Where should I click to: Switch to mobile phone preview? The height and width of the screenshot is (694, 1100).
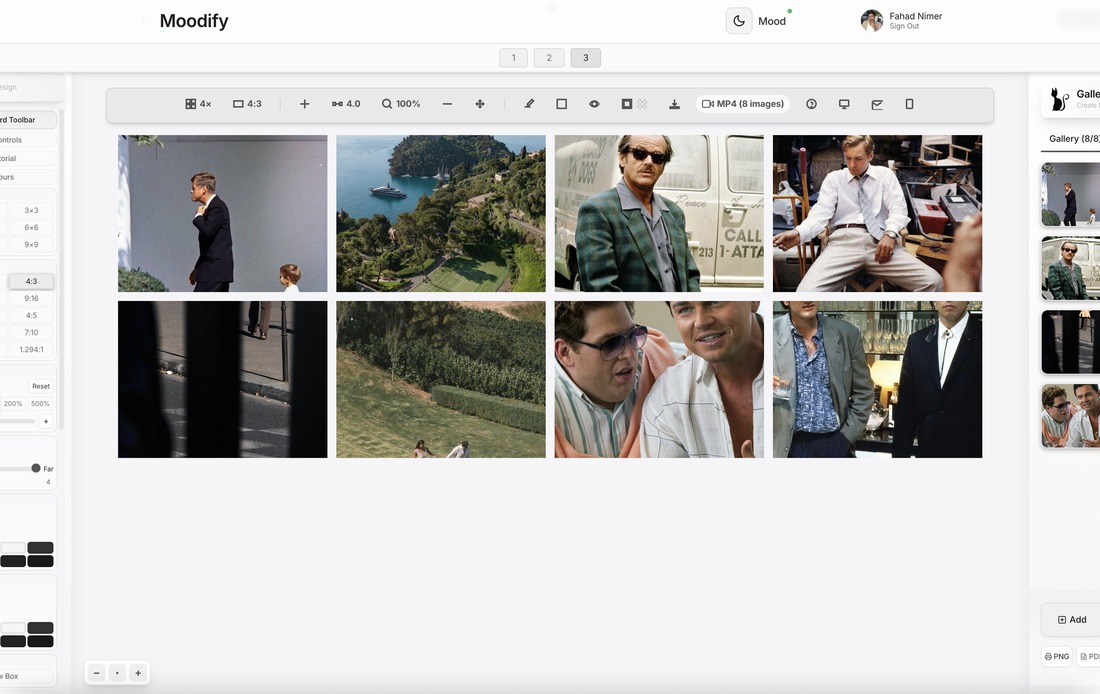[909, 104]
